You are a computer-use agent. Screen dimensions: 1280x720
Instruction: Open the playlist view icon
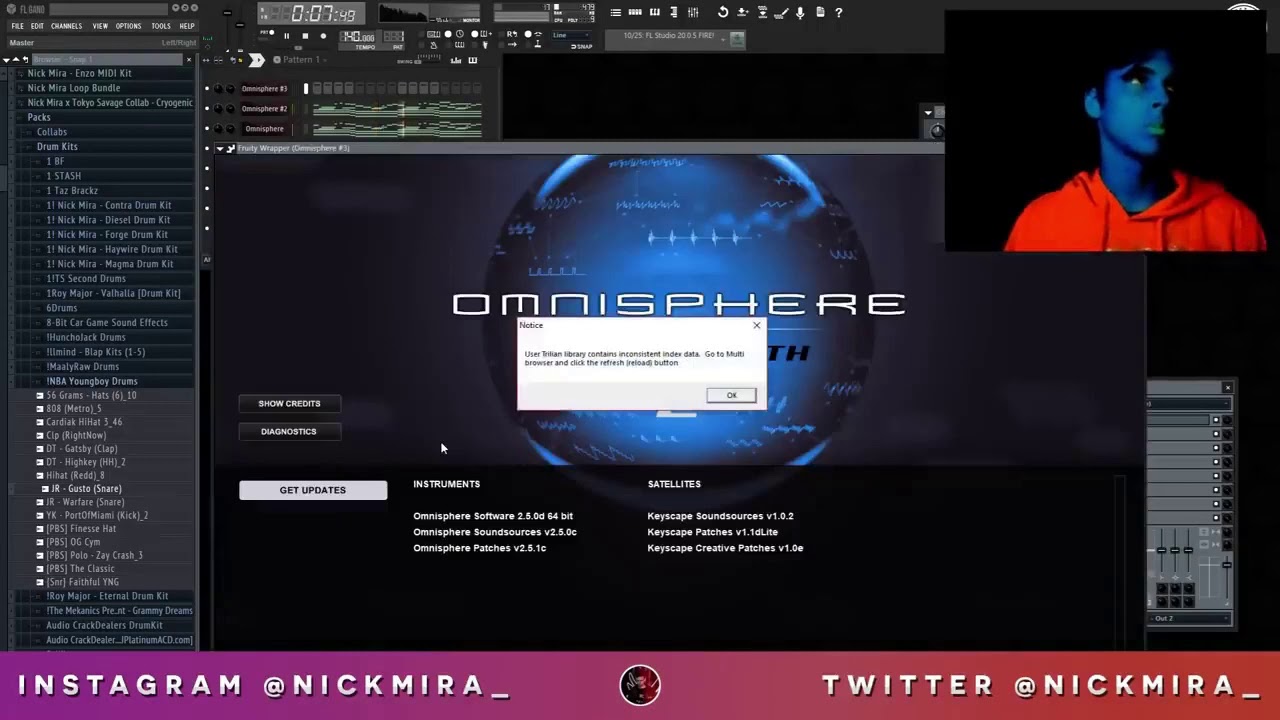[615, 12]
